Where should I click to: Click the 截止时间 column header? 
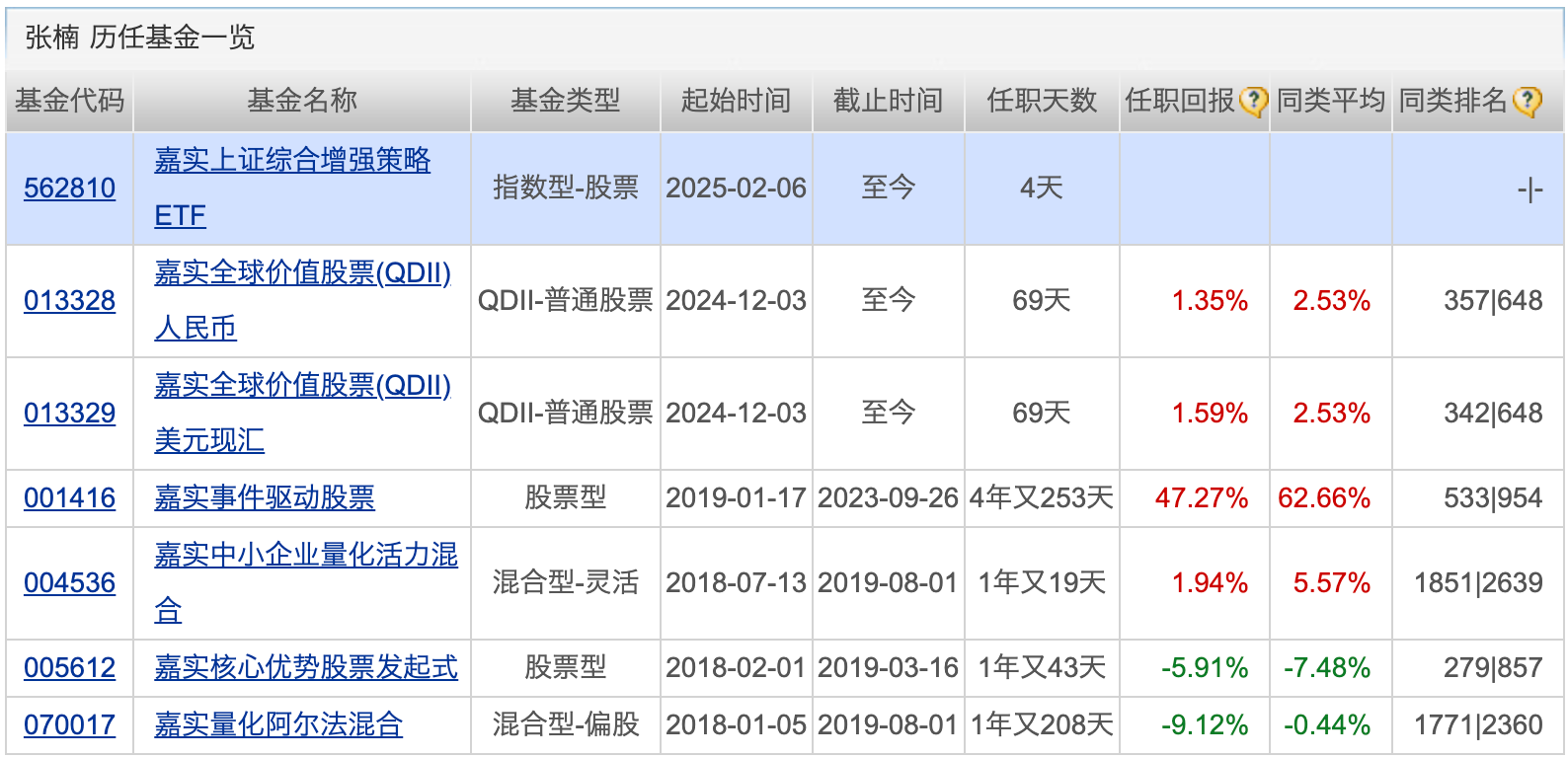889,101
